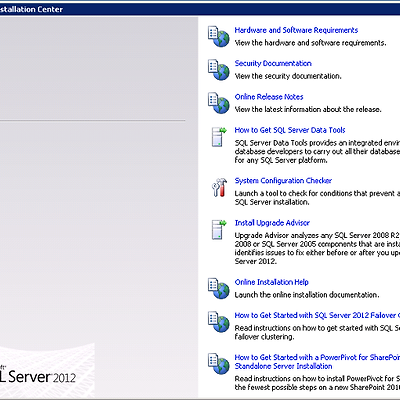Click the SQL Server Data Tools server icon
400x400 pixels.
(x=219, y=136)
